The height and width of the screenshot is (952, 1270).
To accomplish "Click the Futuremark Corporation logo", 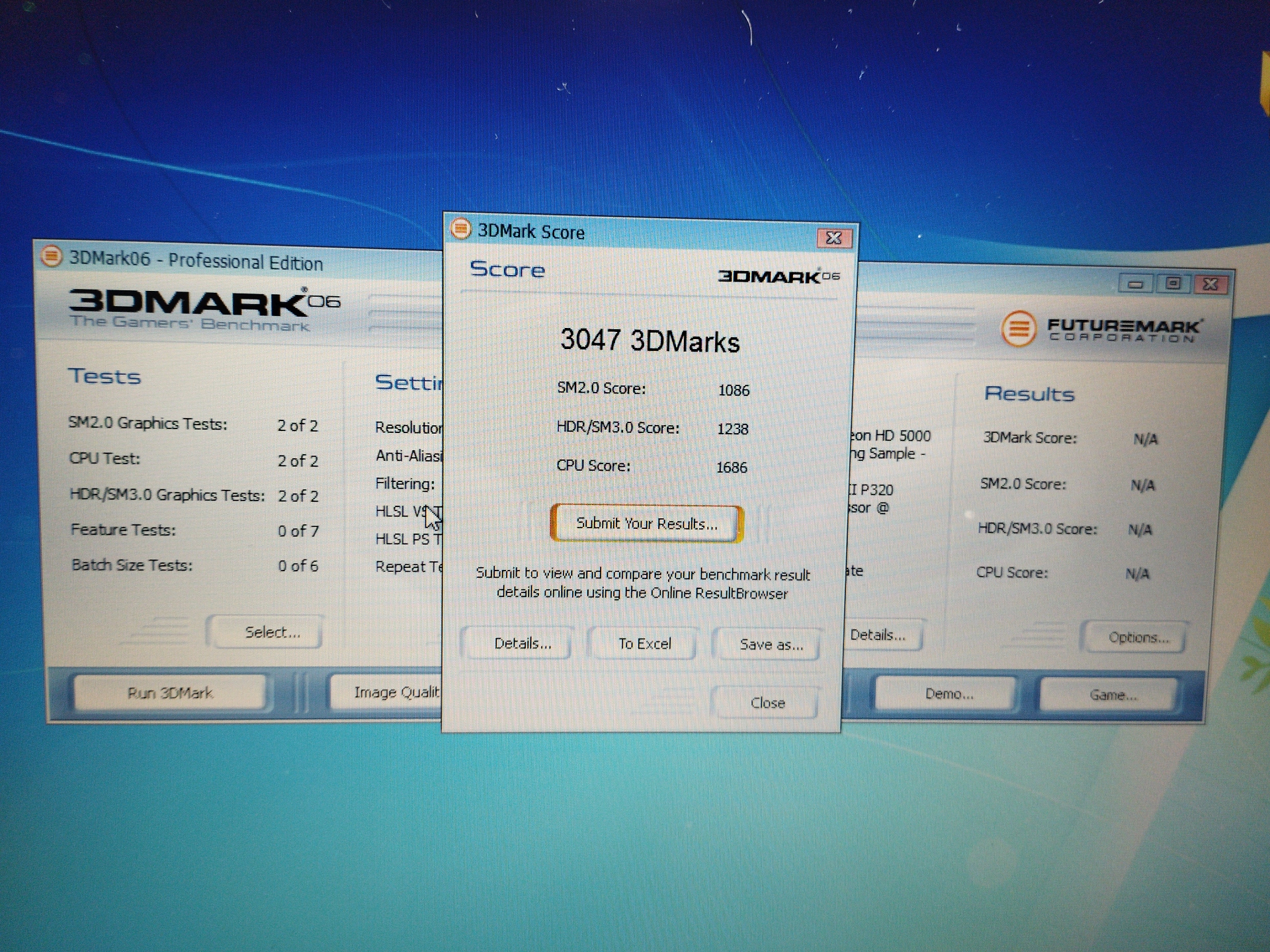I will point(1102,329).
